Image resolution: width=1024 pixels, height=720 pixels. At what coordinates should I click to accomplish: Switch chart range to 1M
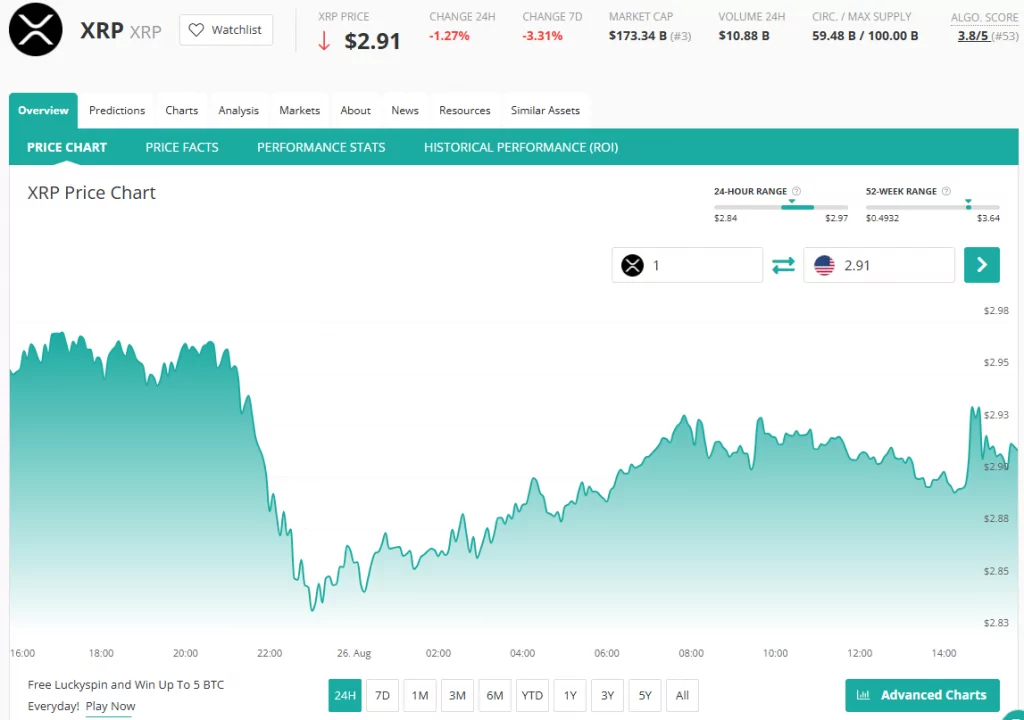point(419,695)
